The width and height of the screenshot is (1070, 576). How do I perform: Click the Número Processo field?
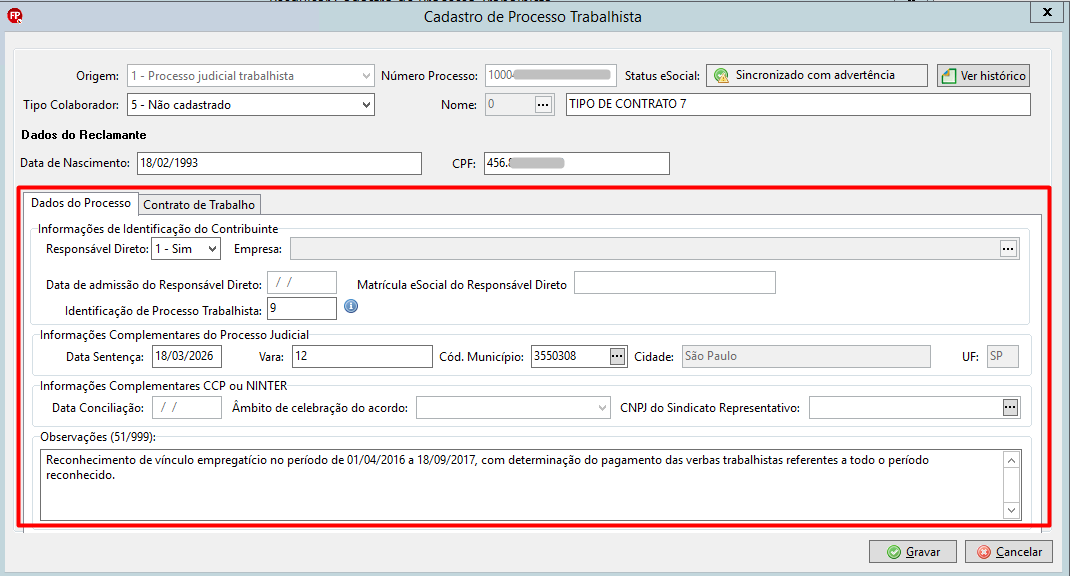(x=551, y=76)
